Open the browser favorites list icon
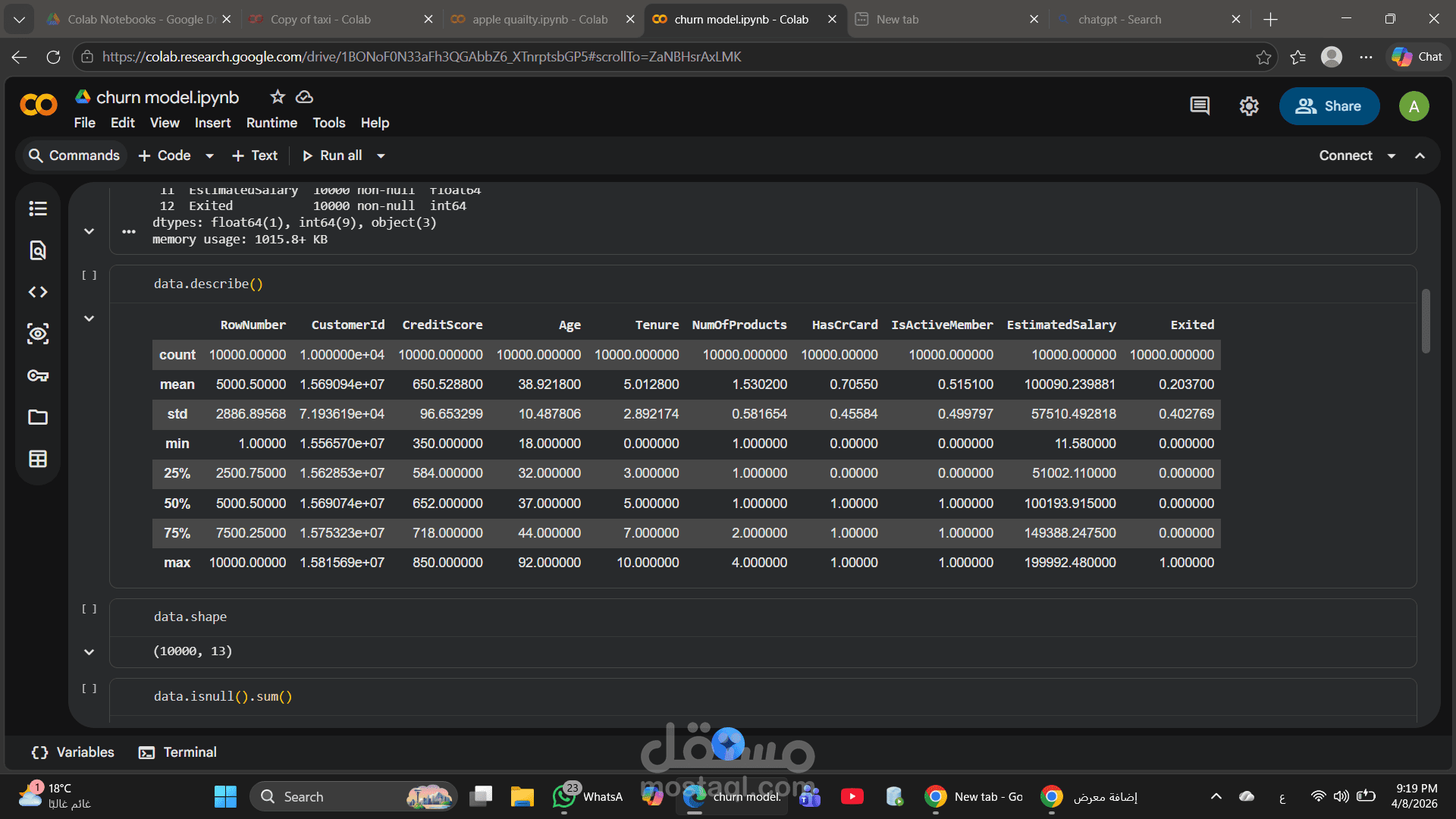1456x819 pixels. click(1298, 57)
